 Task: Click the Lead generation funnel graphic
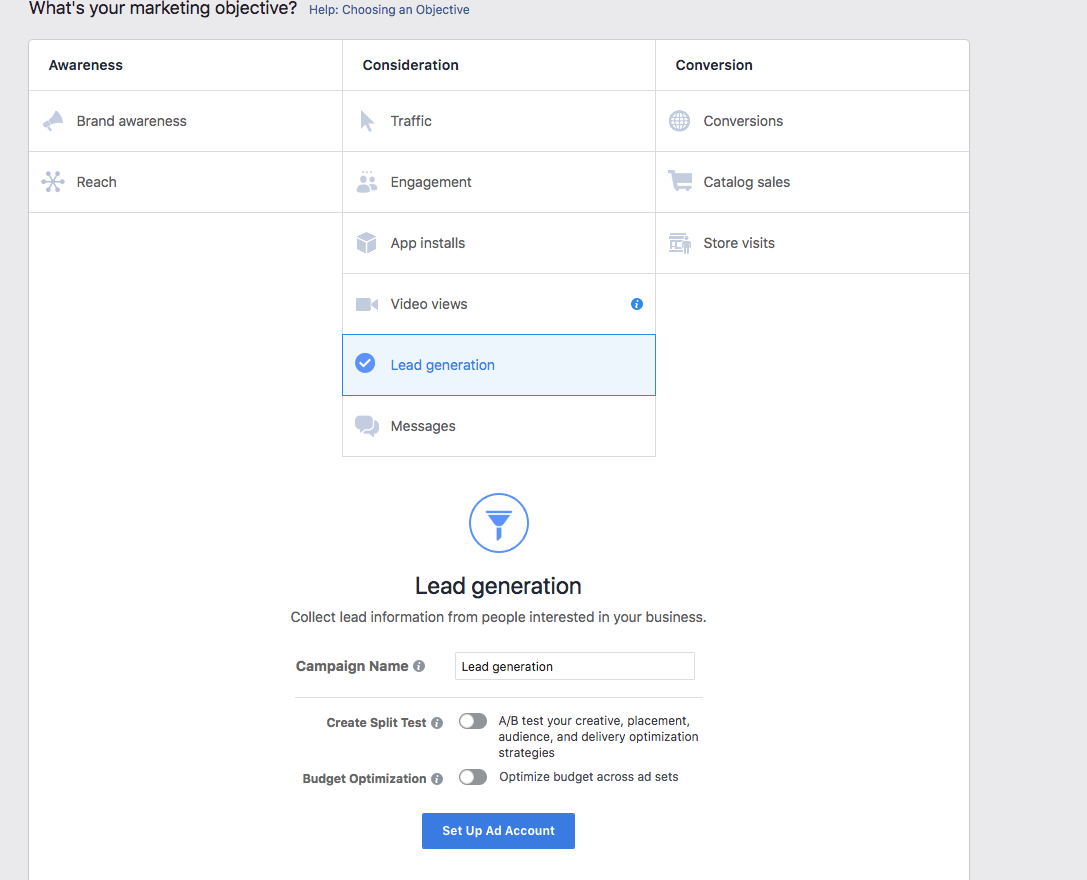pyautogui.click(x=498, y=523)
